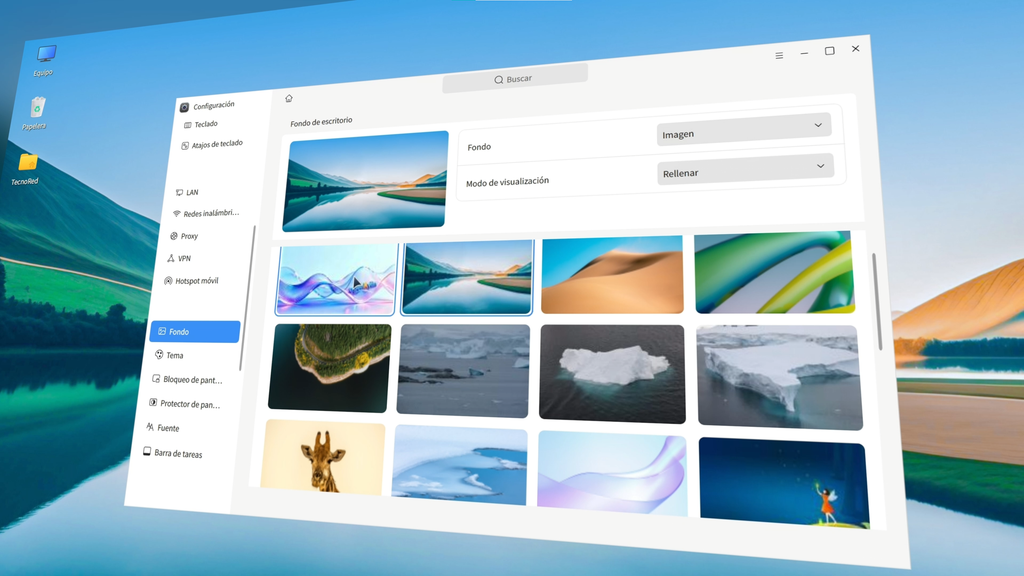Expand the Modo de visualización Rellenar dropdown

click(745, 169)
